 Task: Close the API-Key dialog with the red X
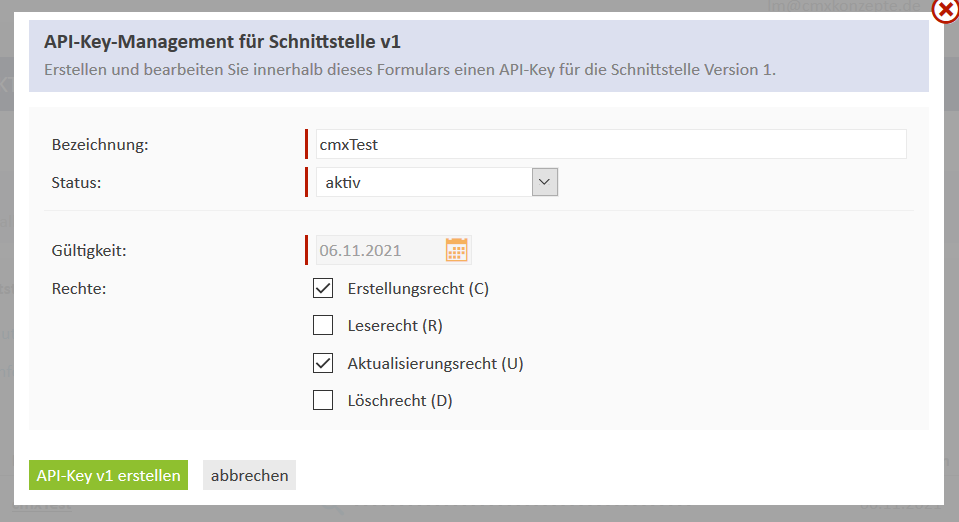[945, 10]
